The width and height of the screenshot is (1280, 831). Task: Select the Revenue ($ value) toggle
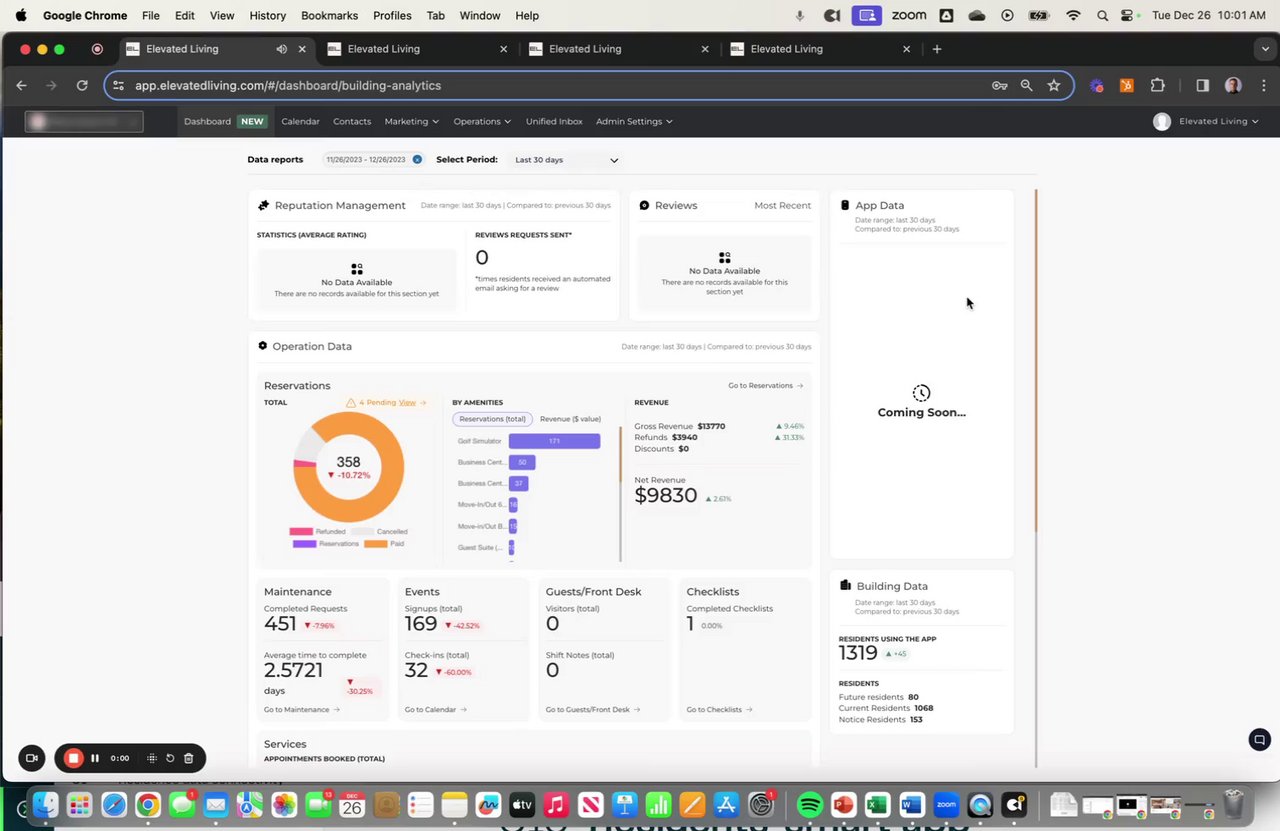[570, 419]
